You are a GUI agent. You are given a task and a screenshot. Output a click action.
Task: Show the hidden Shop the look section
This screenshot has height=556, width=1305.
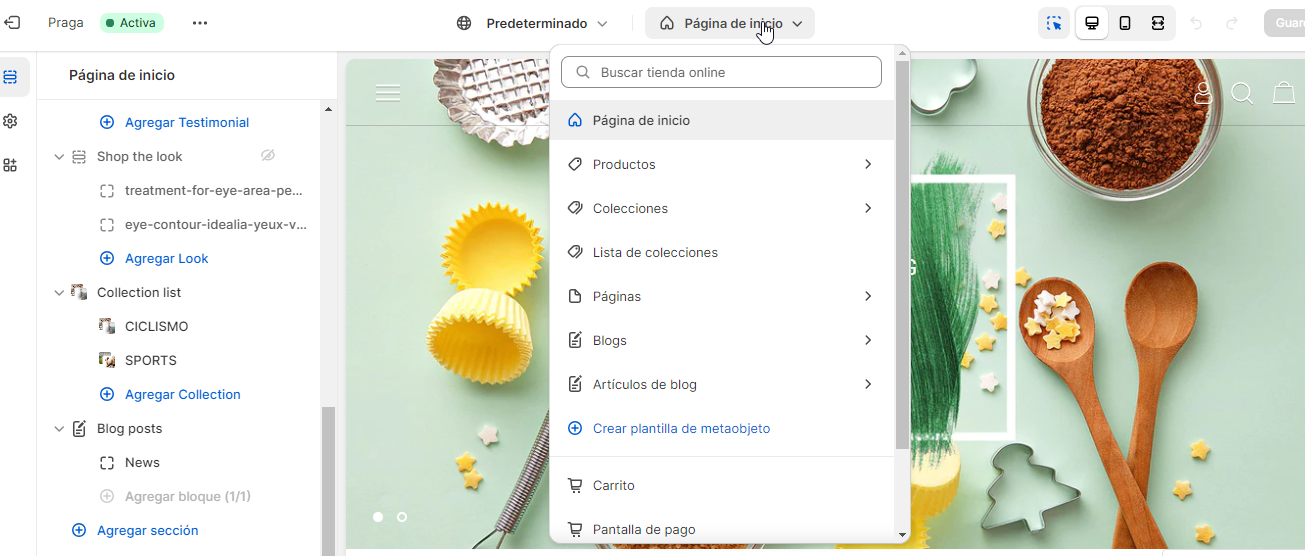(x=267, y=156)
